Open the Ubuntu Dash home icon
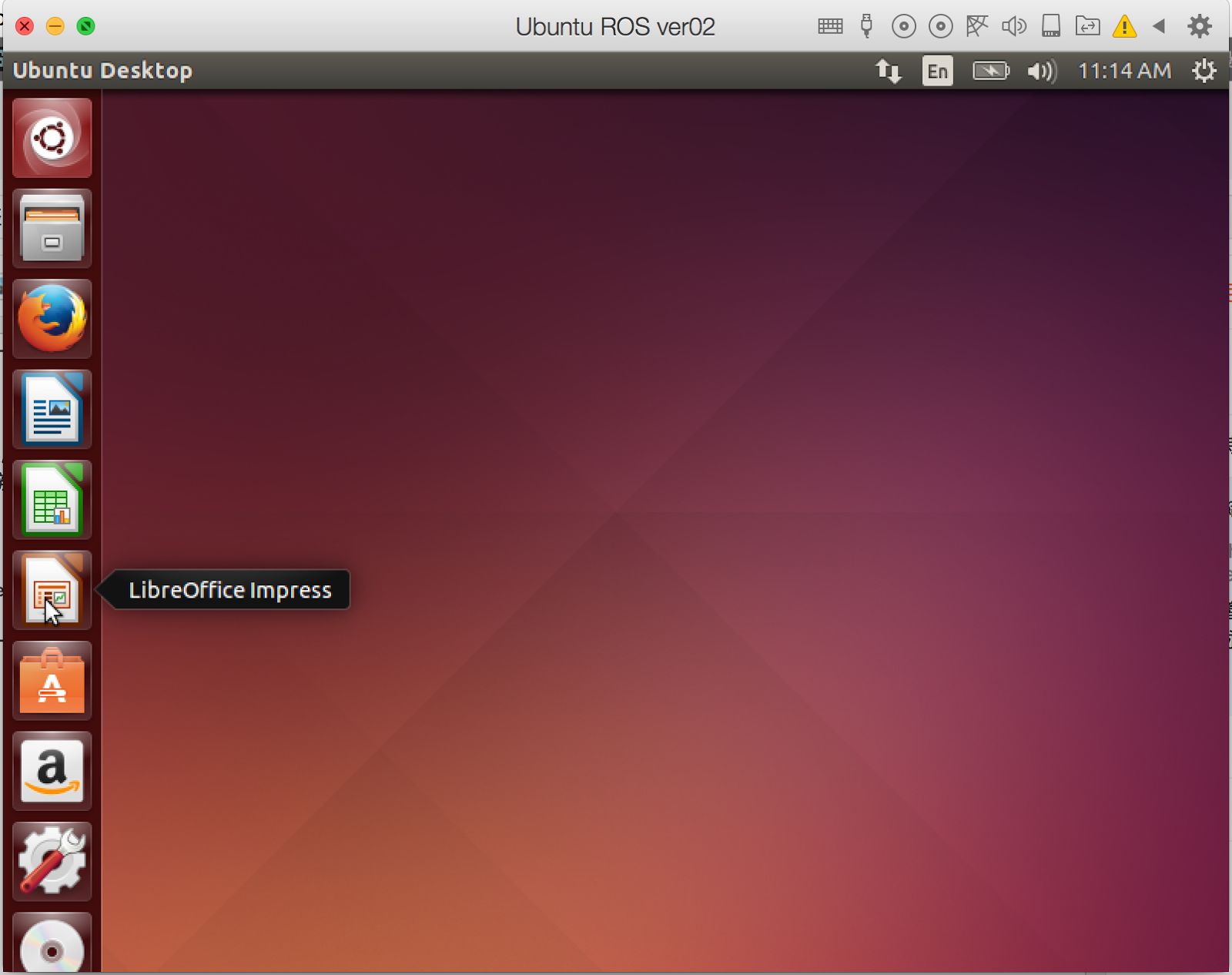 pos(52,137)
